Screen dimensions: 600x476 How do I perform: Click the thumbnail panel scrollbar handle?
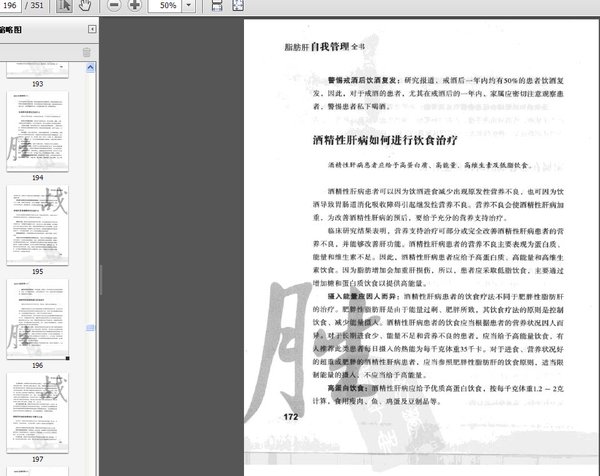pos(90,328)
